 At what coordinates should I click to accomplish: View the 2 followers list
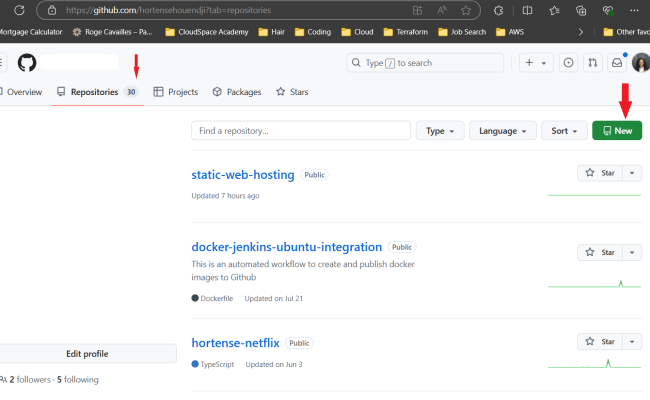point(29,380)
